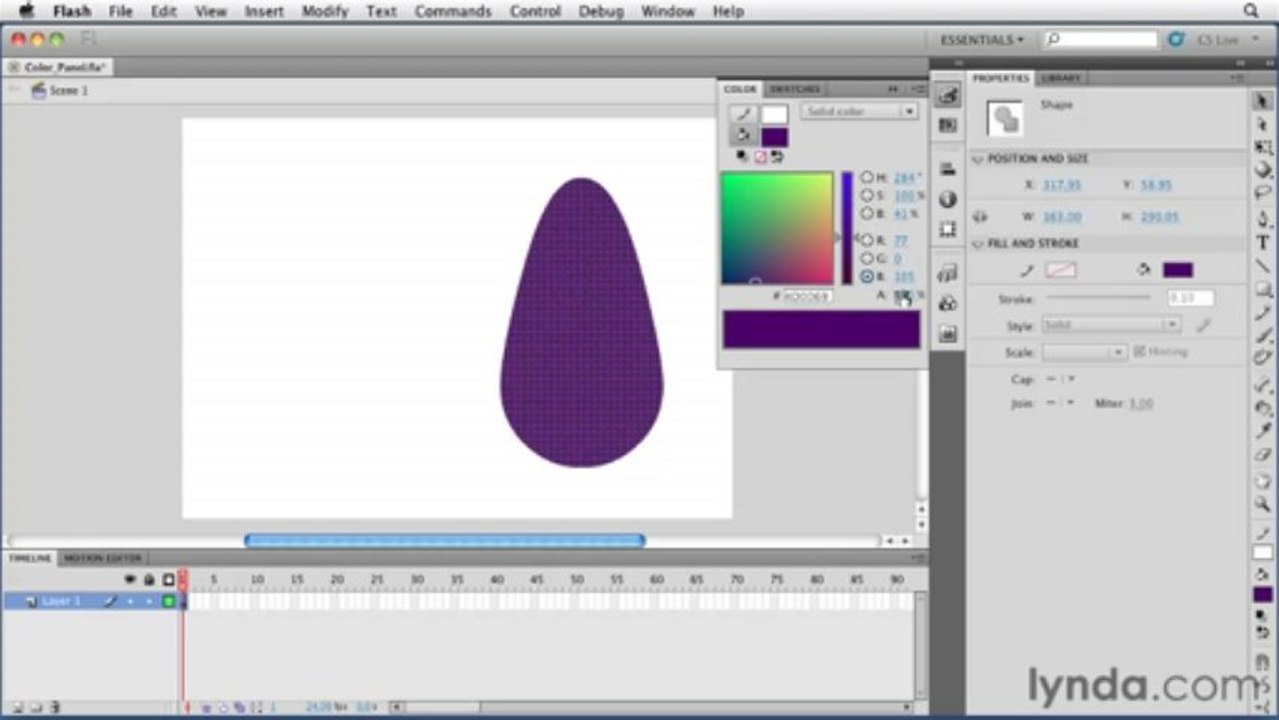This screenshot has height=720, width=1279.
Task: Toggle the Hinting checkbox
Action: 1139,352
